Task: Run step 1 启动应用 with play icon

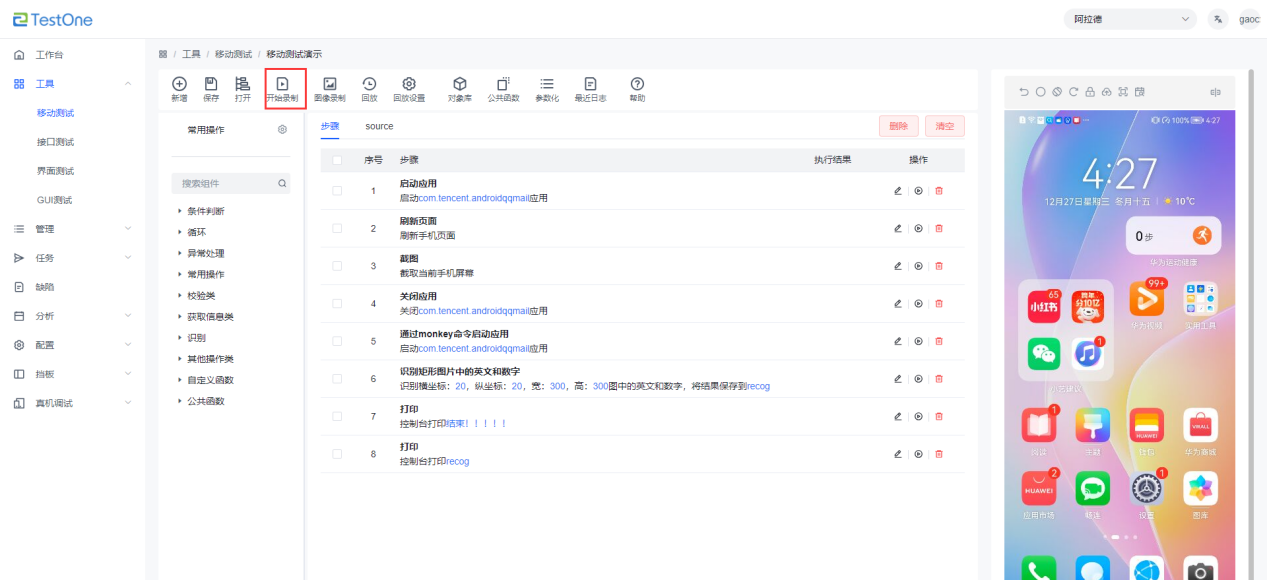Action: point(918,190)
